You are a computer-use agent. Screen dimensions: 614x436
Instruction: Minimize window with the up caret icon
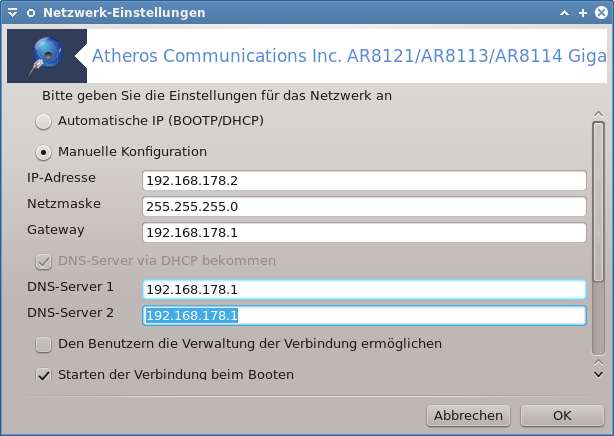point(564,13)
